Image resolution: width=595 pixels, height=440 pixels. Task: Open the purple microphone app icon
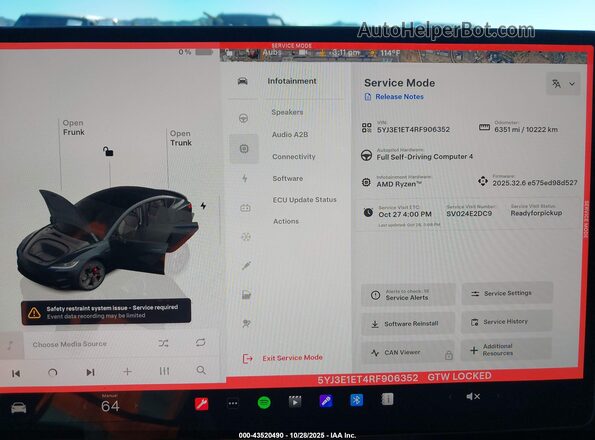click(326, 401)
